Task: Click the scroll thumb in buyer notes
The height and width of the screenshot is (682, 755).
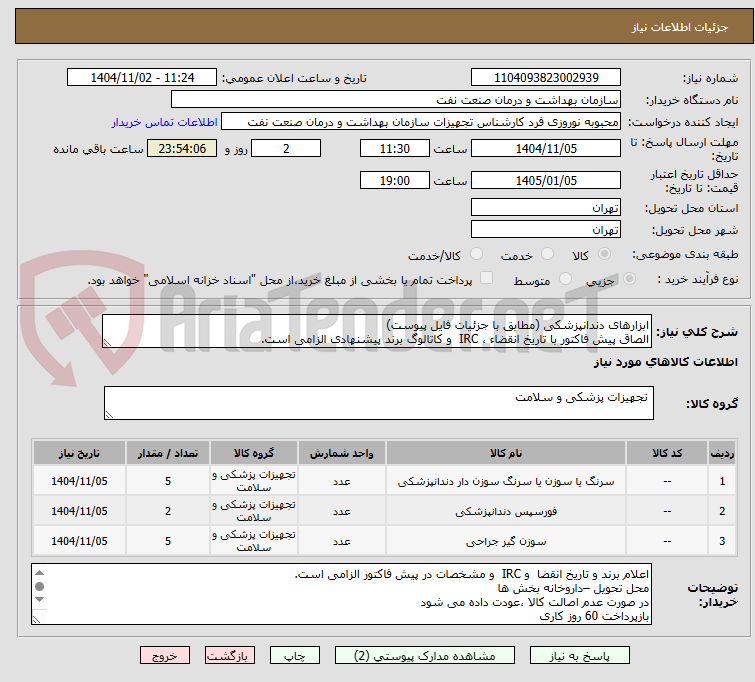Action: click(39, 586)
